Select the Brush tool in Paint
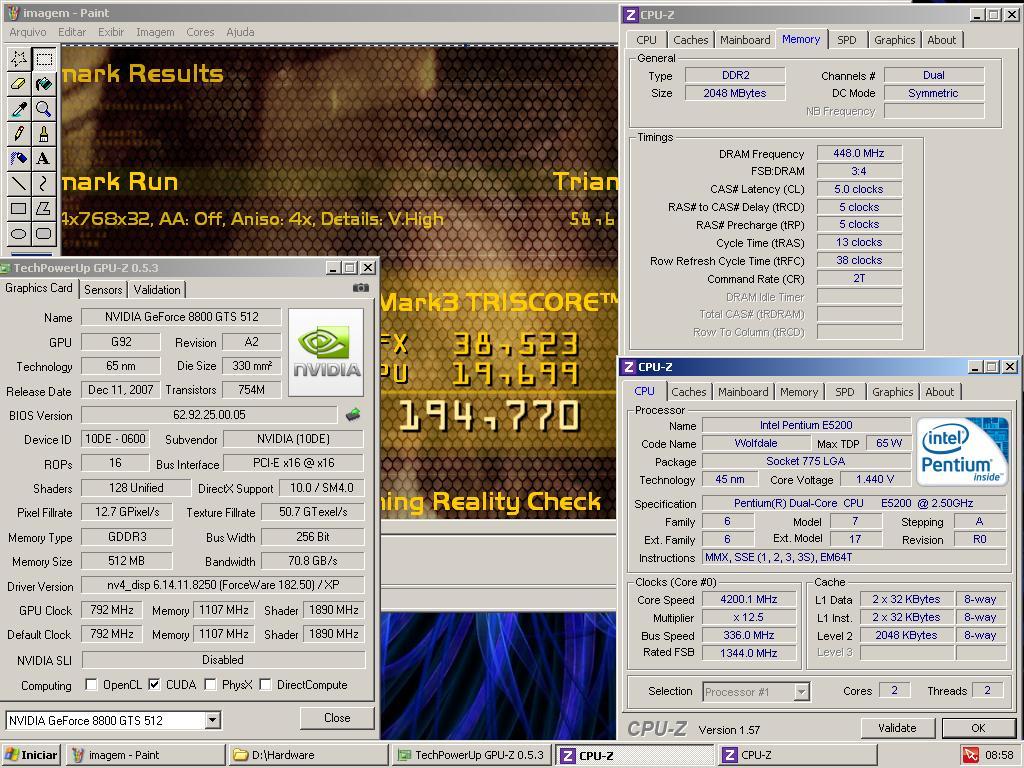The height and width of the screenshot is (768, 1024). click(x=44, y=134)
